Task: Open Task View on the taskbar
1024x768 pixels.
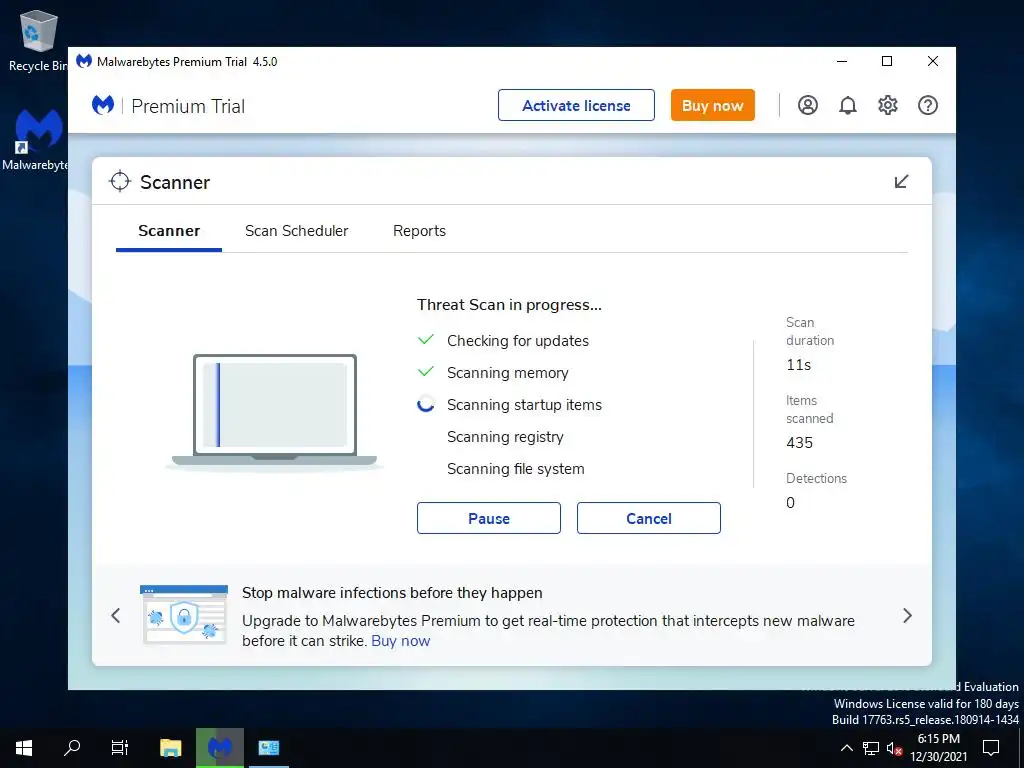Action: click(x=120, y=748)
